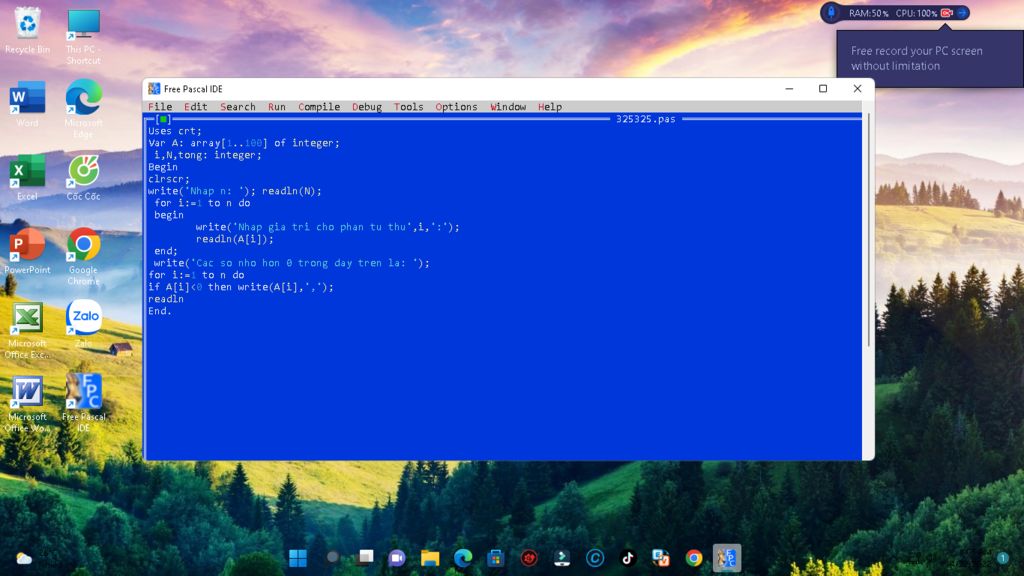Select the Excel desktop shortcut
The image size is (1024, 576).
(27, 178)
